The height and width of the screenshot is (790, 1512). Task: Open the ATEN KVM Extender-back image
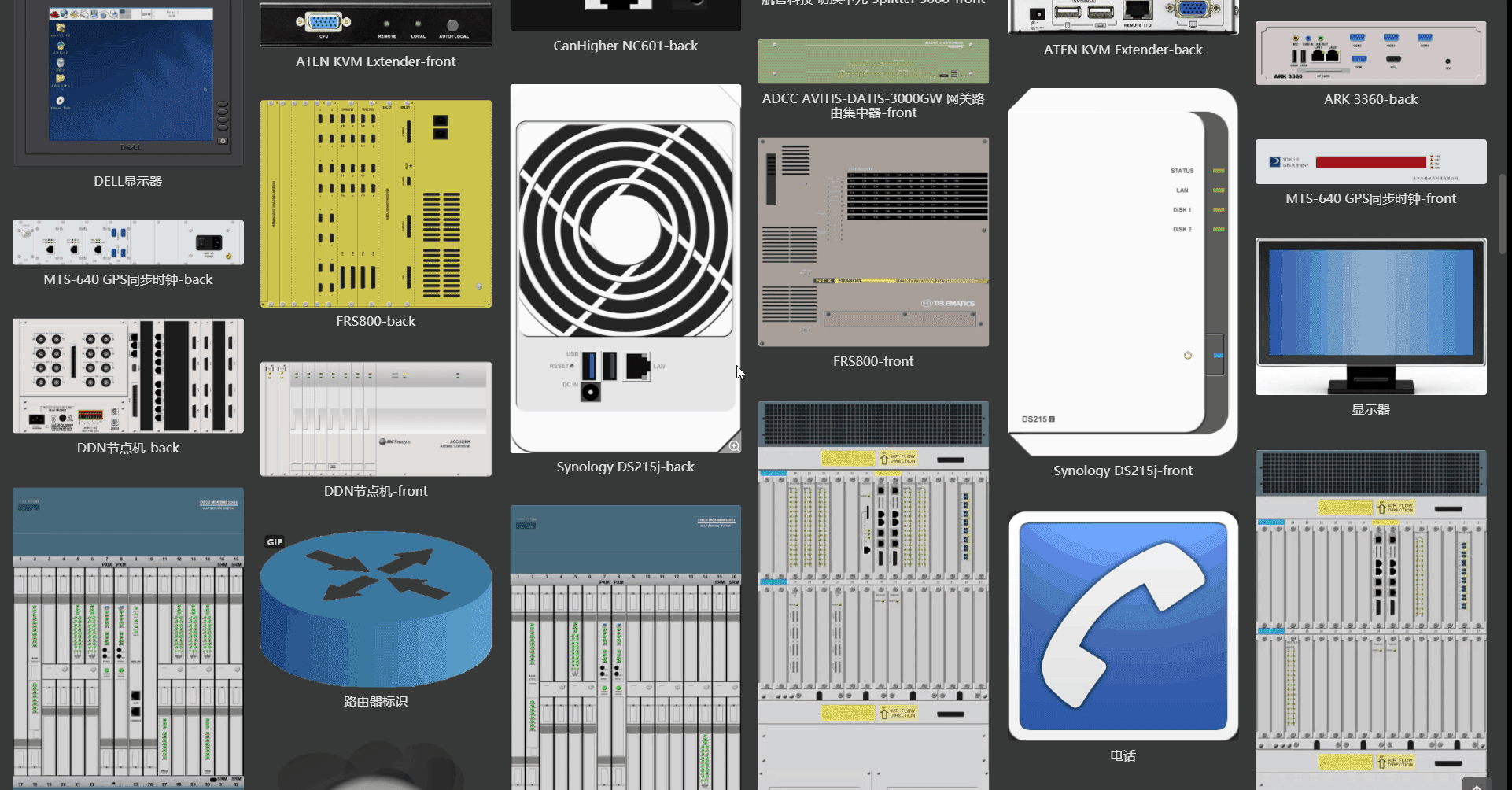(1123, 17)
